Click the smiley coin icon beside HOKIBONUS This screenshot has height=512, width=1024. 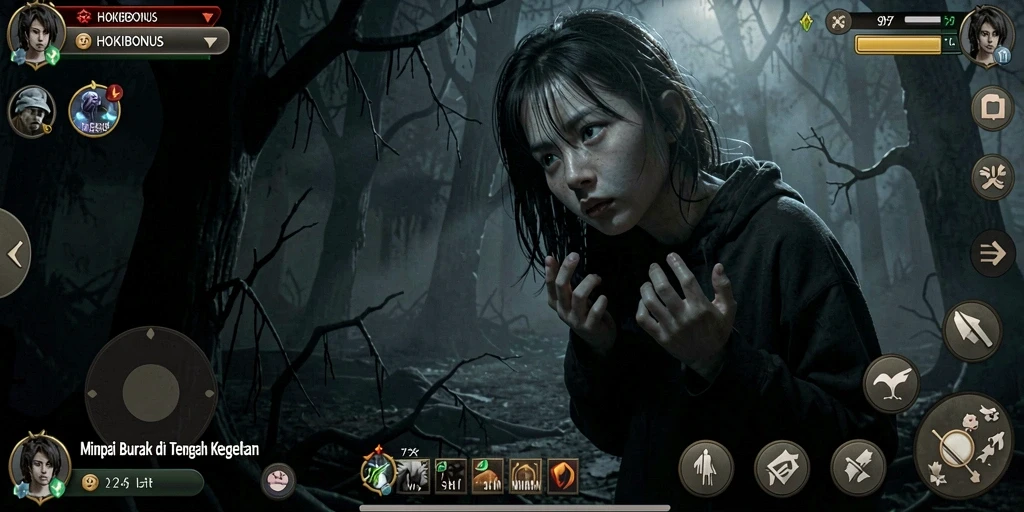tap(83, 41)
